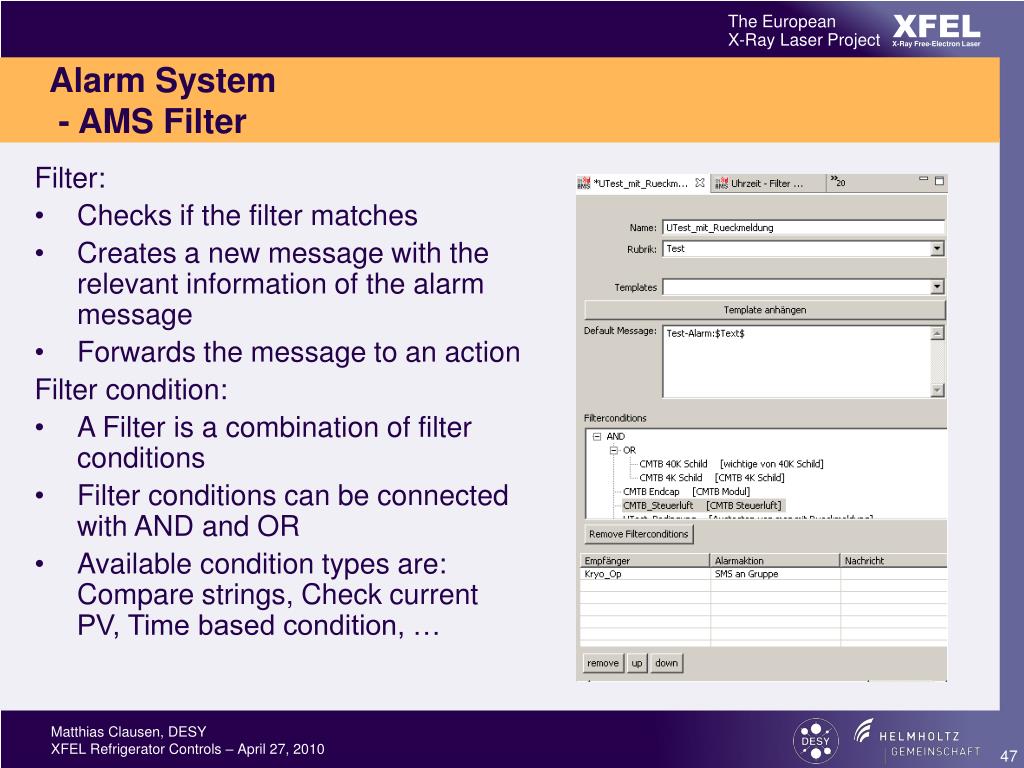
Task: Open the Templates dropdown arrow
Action: click(x=937, y=287)
